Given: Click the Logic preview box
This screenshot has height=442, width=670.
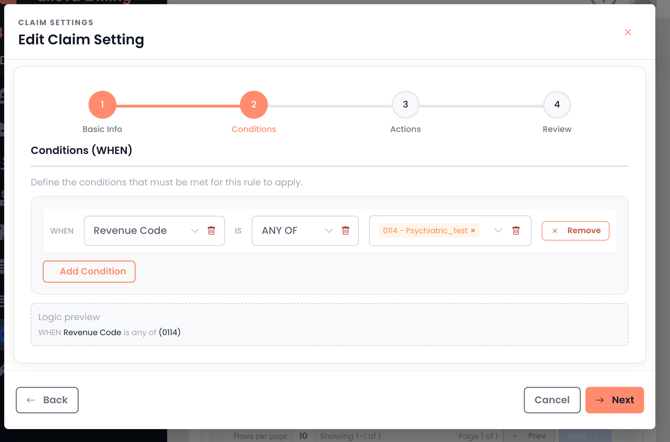Looking at the screenshot, I should pos(329,324).
